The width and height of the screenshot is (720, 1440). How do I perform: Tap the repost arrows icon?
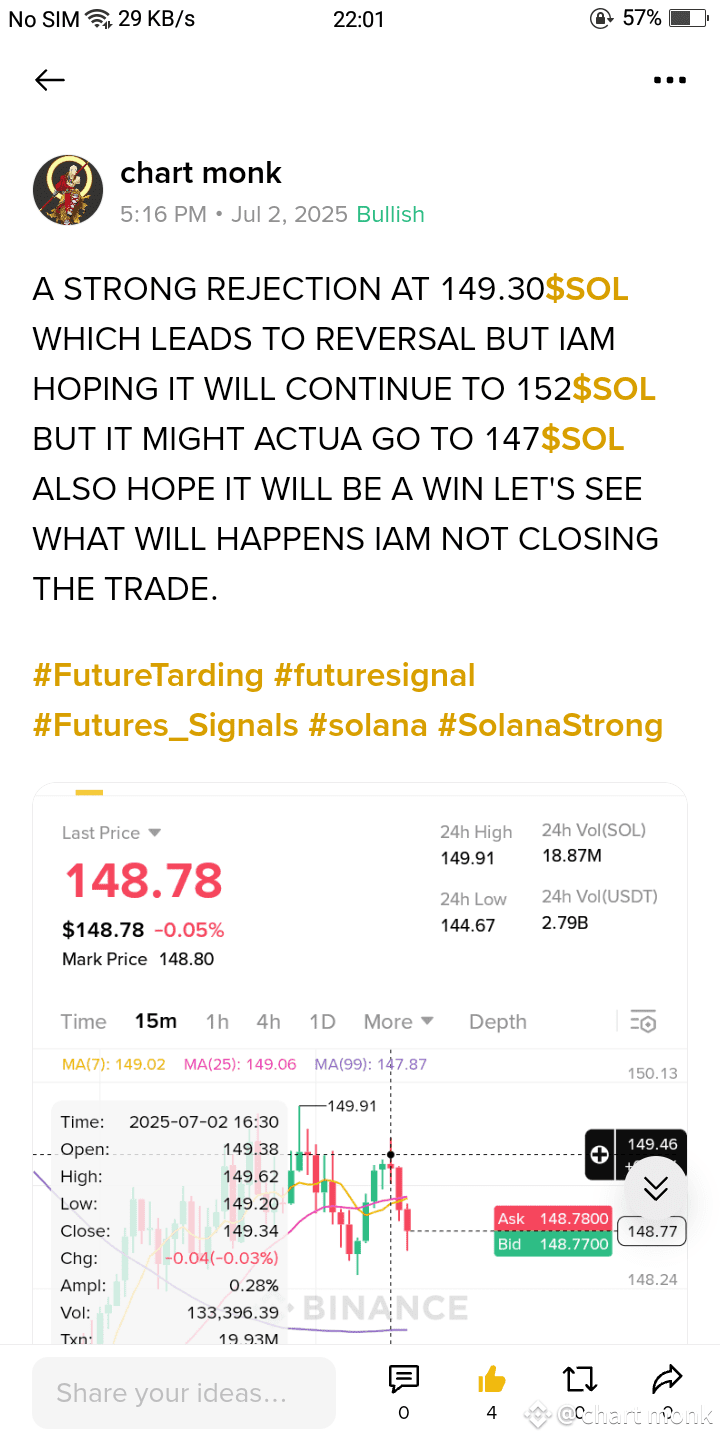pos(580,1380)
